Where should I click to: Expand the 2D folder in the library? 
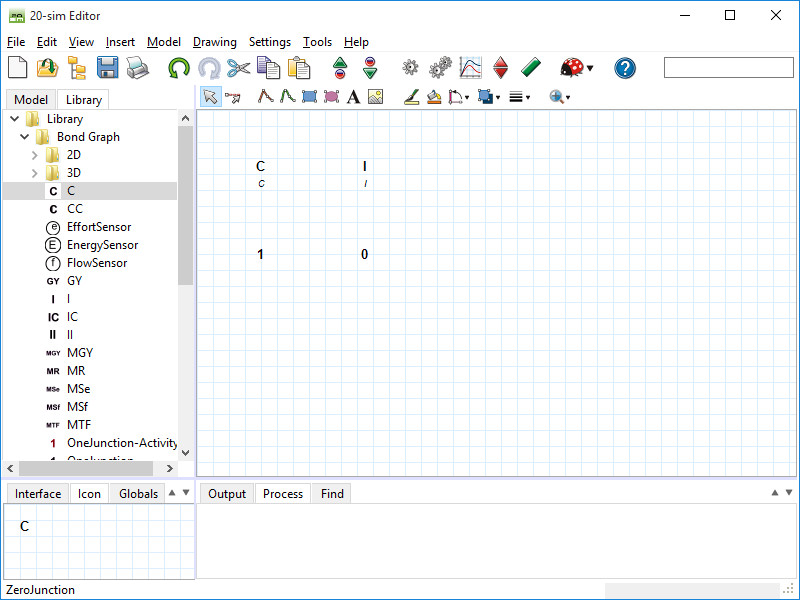point(33,155)
